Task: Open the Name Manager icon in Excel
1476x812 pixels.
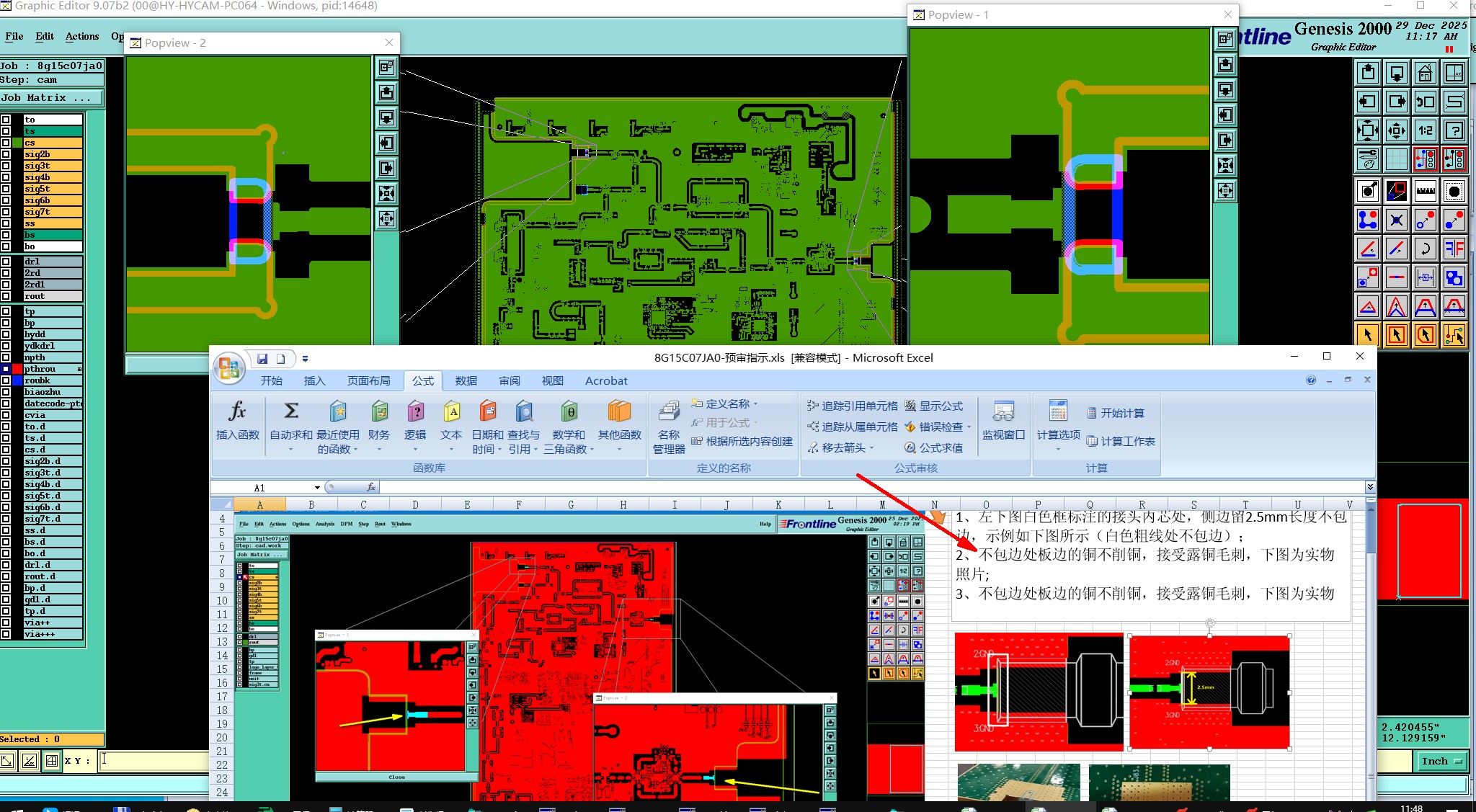Action: pyautogui.click(x=669, y=412)
